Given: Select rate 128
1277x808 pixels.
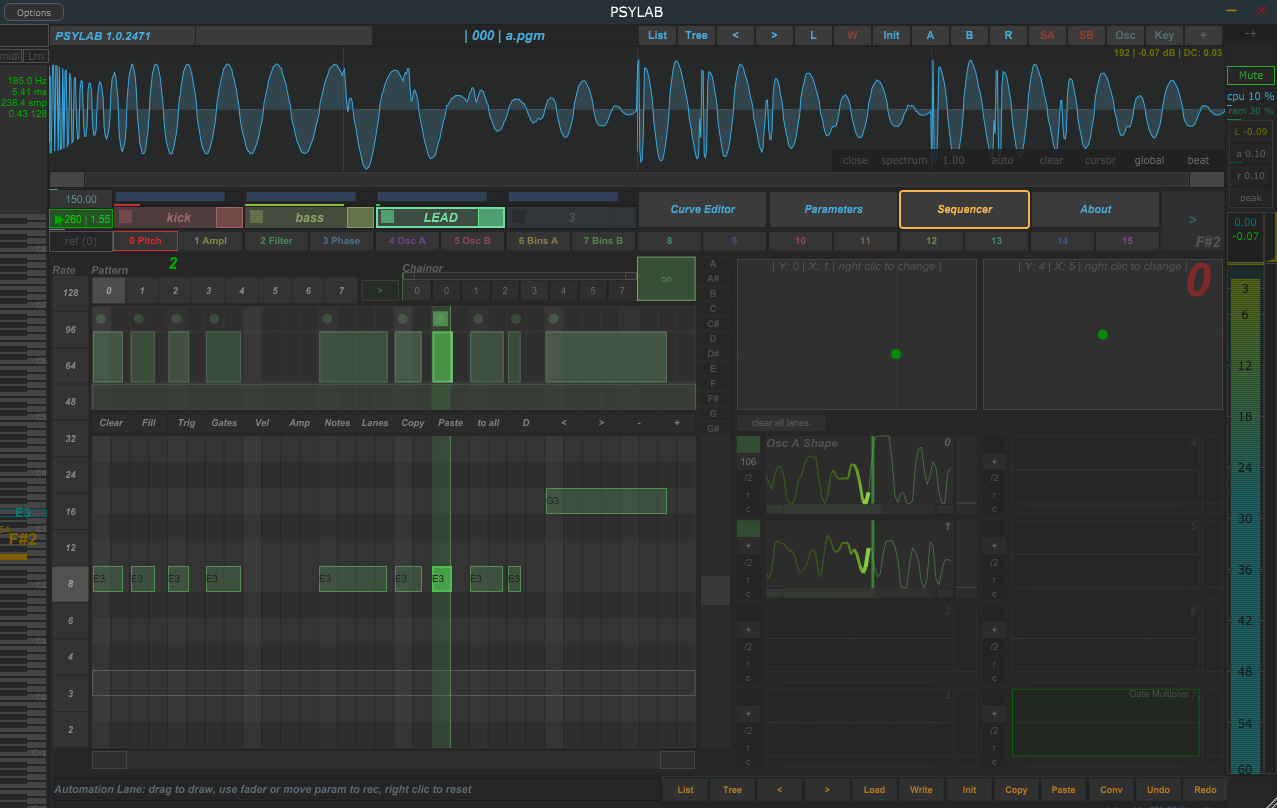Looking at the screenshot, I should point(70,291).
